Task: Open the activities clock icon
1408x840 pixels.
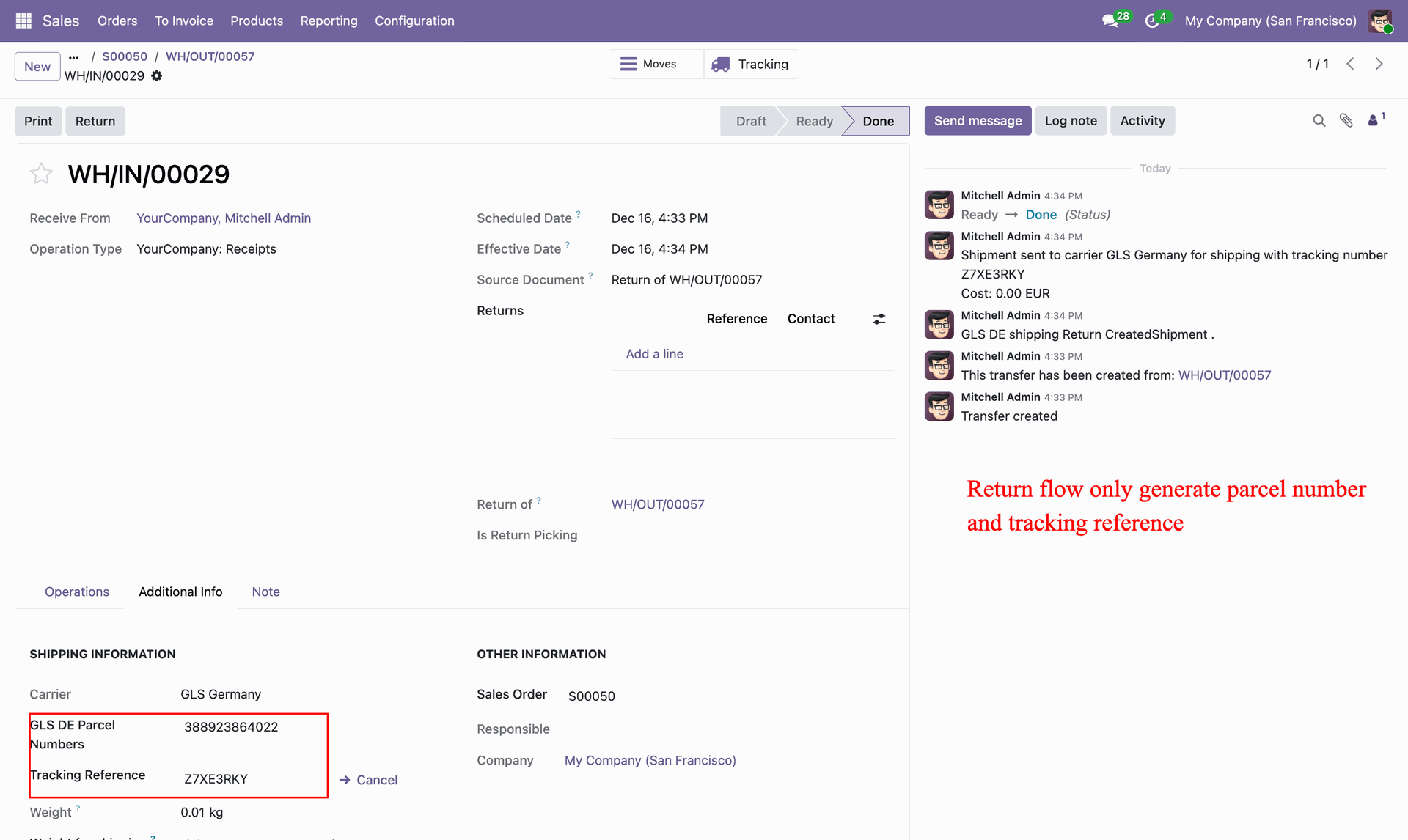Action: coord(1152,21)
